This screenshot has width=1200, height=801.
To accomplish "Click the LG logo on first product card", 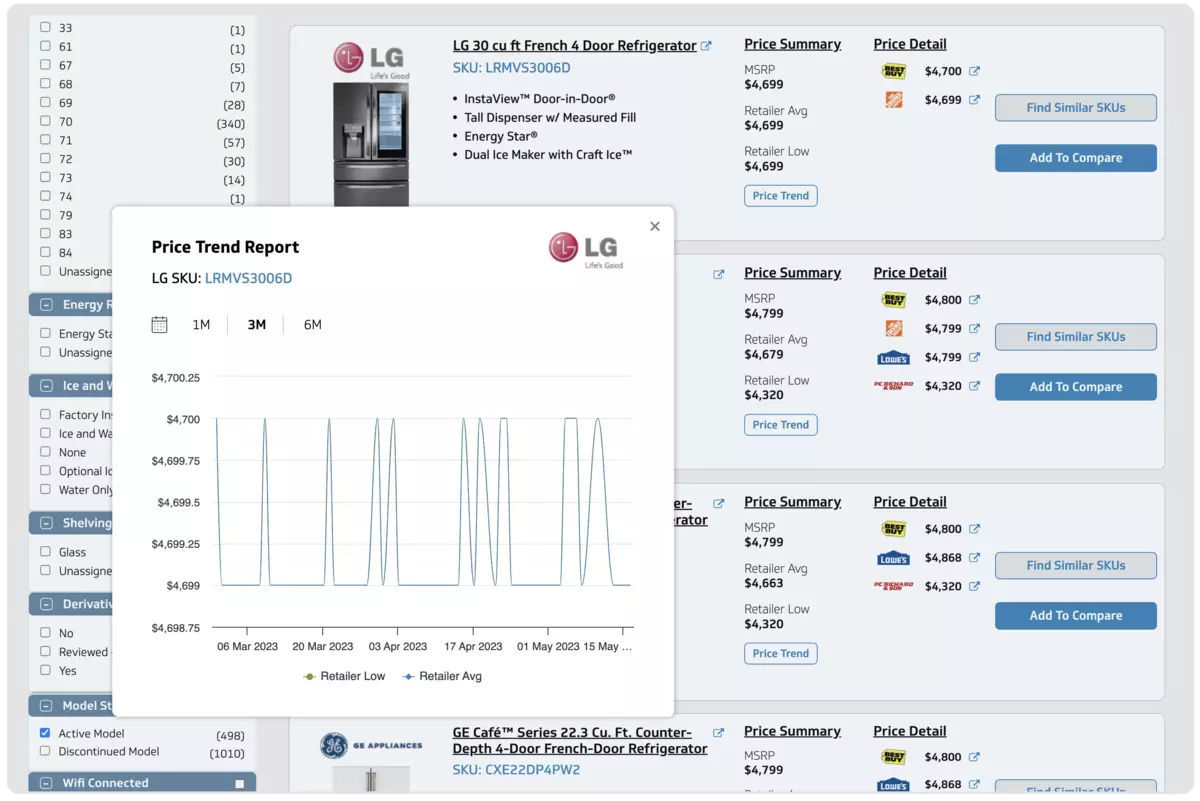I will [x=370, y=60].
